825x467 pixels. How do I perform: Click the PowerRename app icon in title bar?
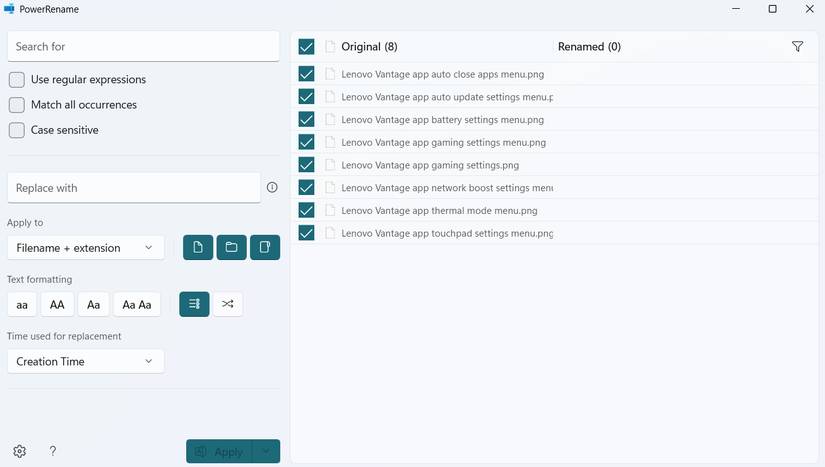9,9
